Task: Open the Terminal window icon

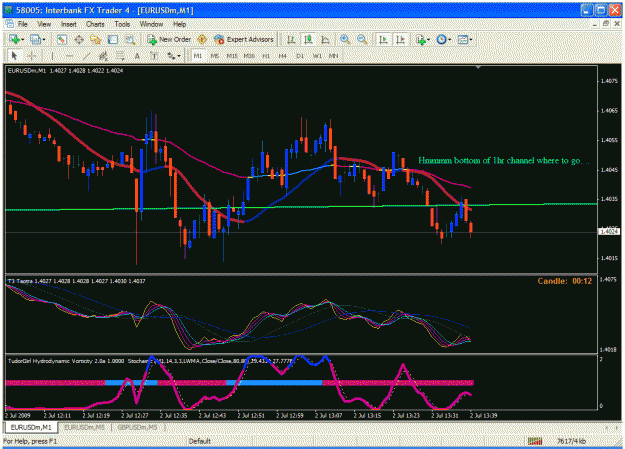Action: click(113, 39)
